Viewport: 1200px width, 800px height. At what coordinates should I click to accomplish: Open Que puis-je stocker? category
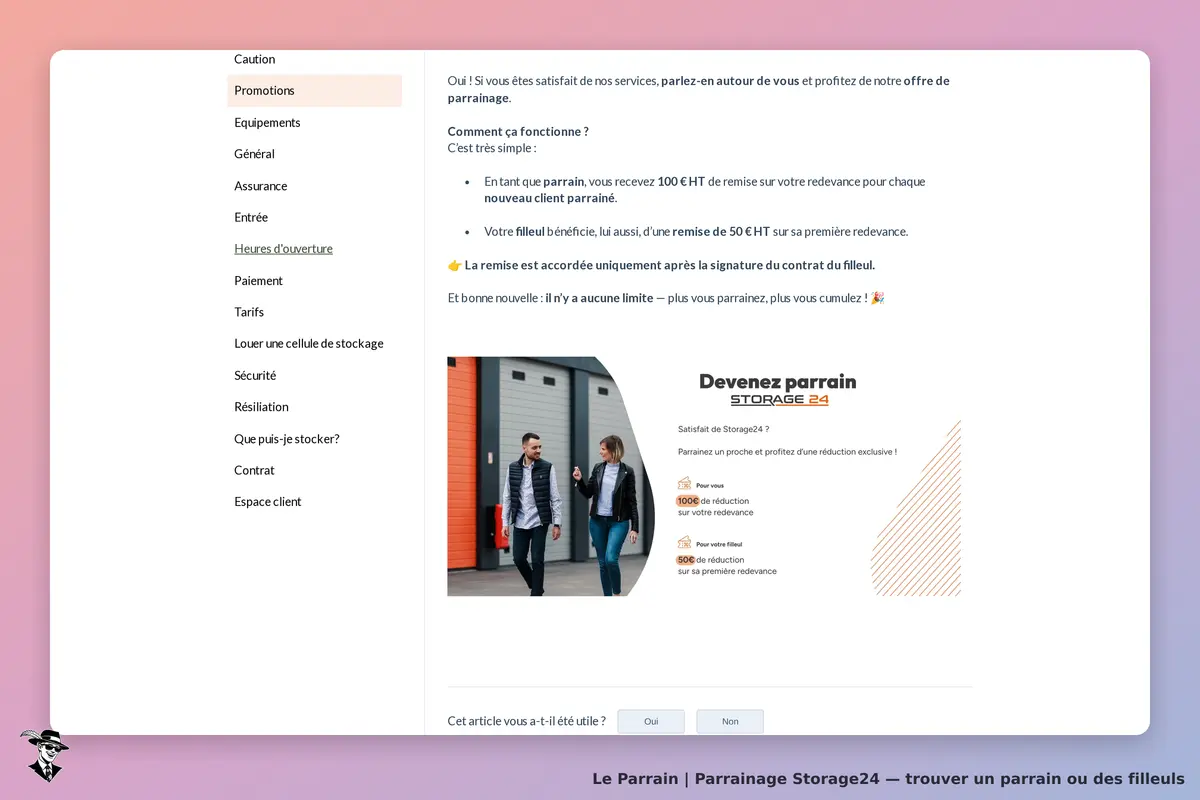tap(287, 439)
